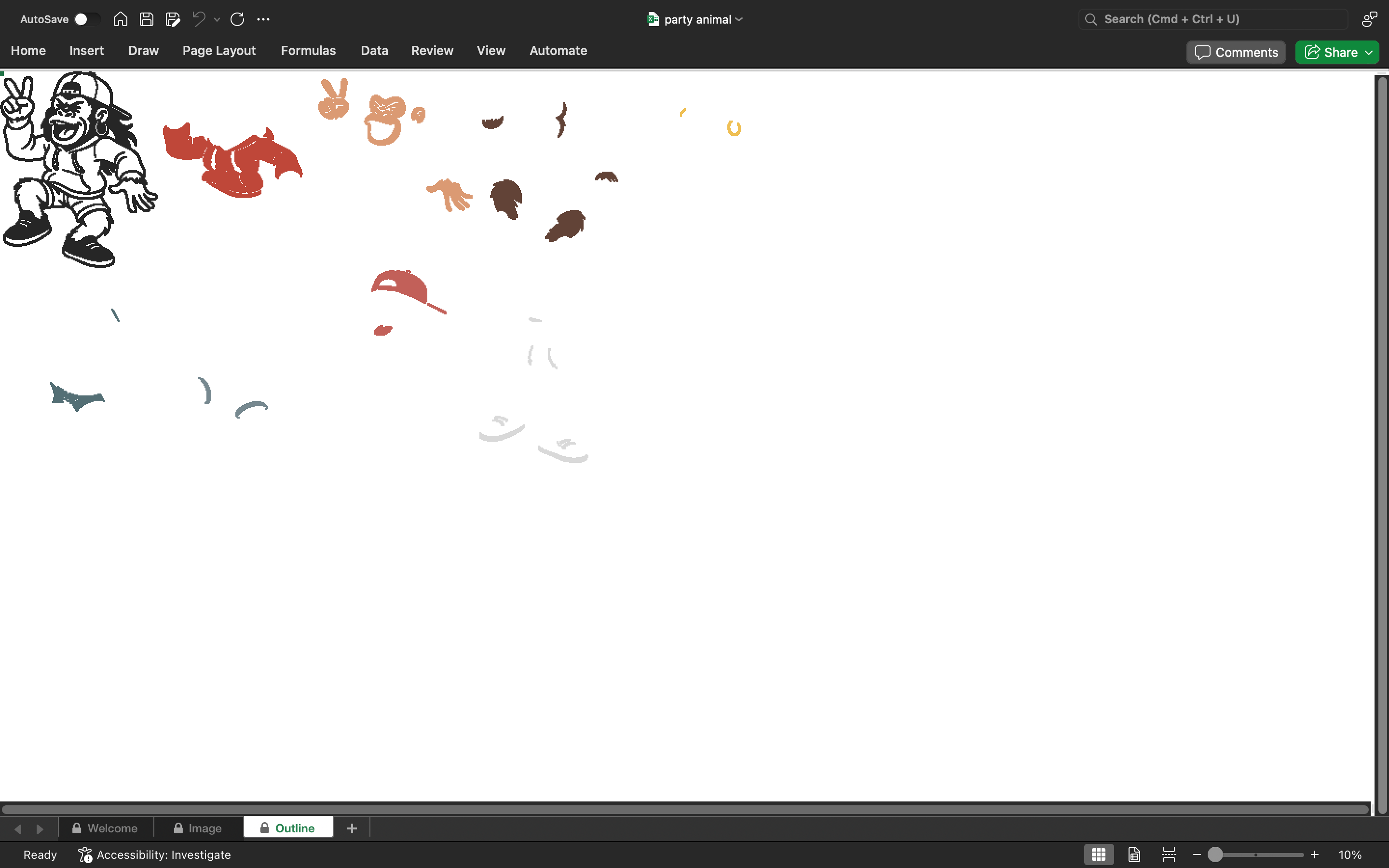Click the collaboration people icon
The image size is (1389, 868).
point(1369,19)
